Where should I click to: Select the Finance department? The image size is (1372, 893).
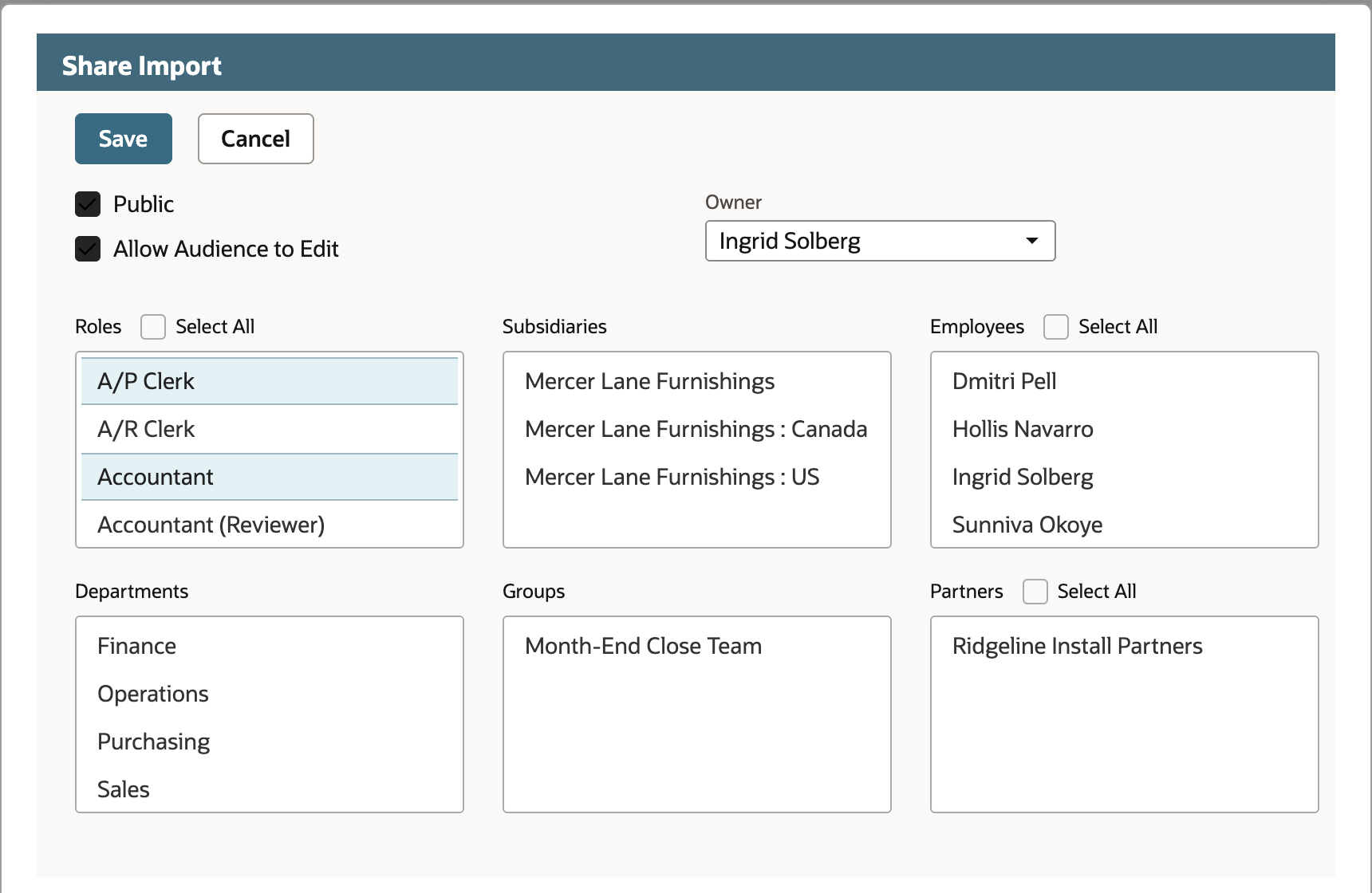pos(270,646)
